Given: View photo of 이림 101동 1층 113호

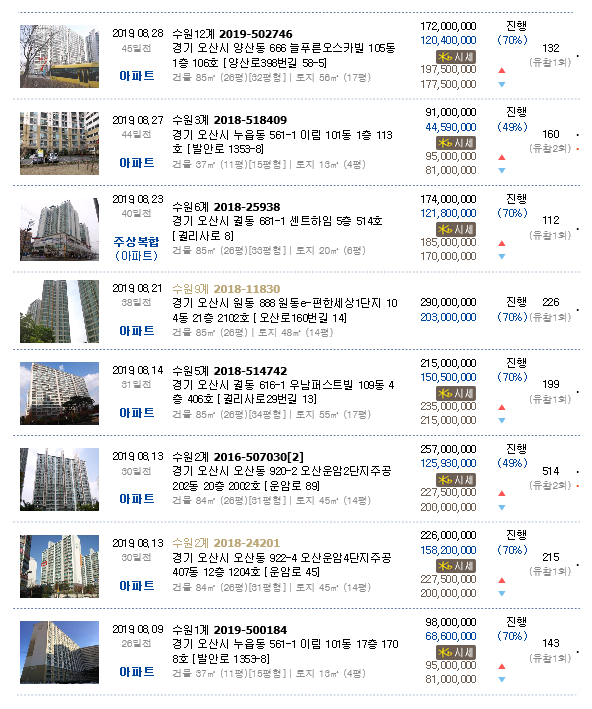Looking at the screenshot, I should (x=59, y=143).
